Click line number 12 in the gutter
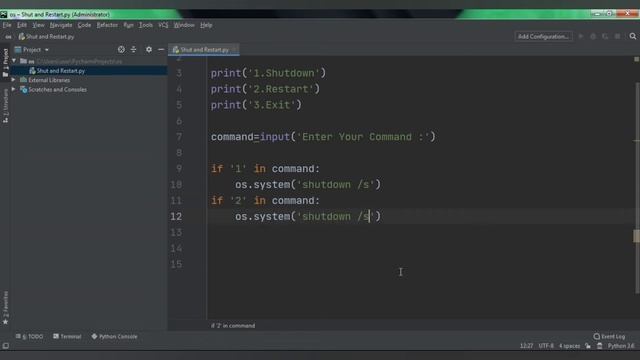 176,216
